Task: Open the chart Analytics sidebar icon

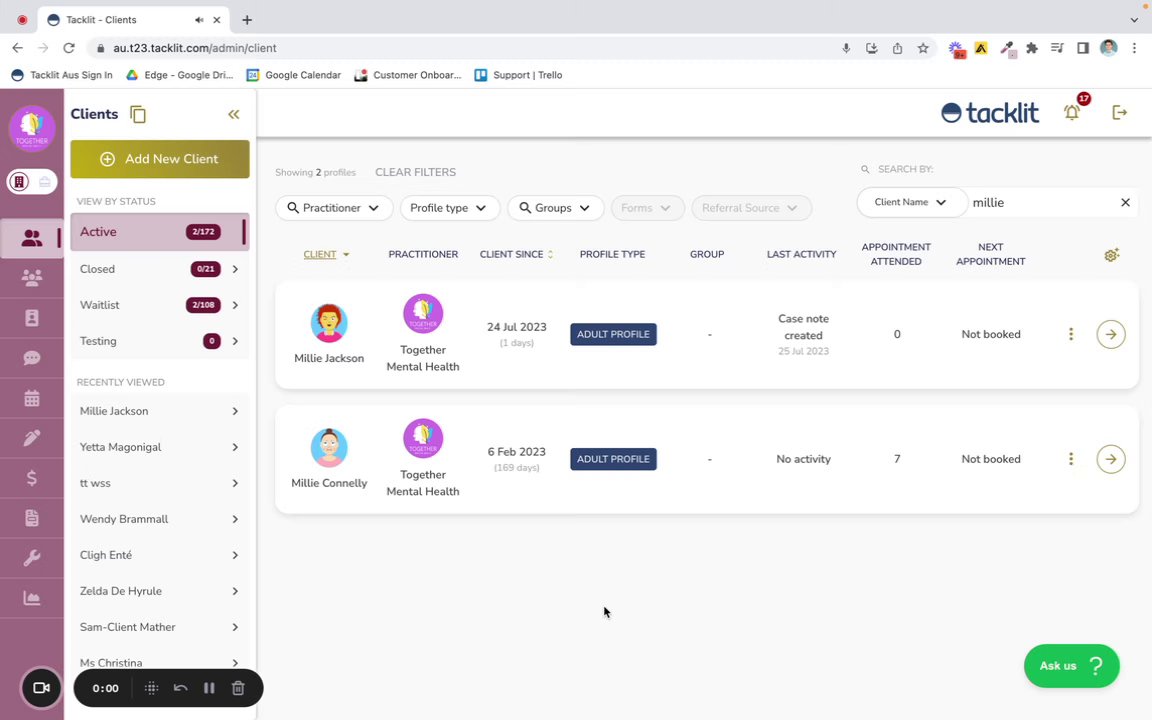Action: 32,598
